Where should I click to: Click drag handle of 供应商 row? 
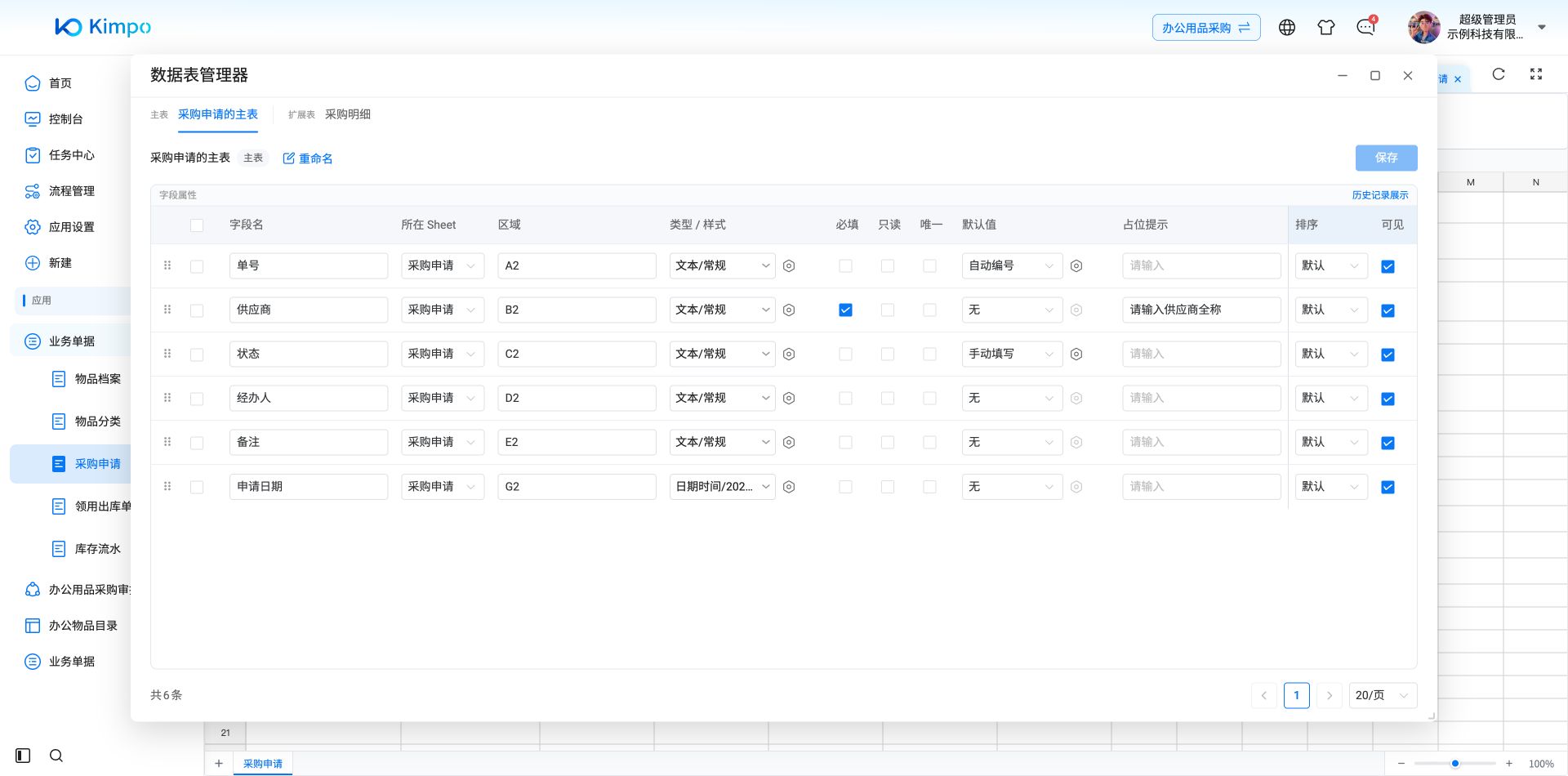(x=167, y=310)
